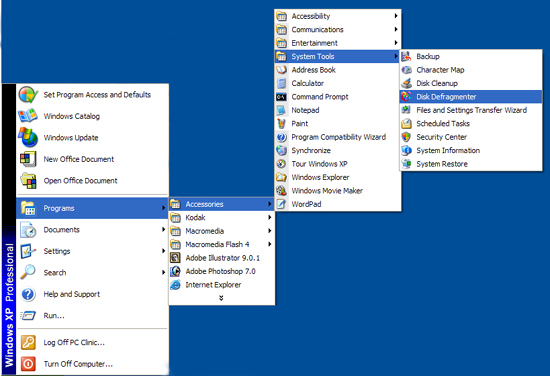The width and height of the screenshot is (550, 376).
Task: Expand the Accessibility submenu arrow
Action: click(x=396, y=16)
